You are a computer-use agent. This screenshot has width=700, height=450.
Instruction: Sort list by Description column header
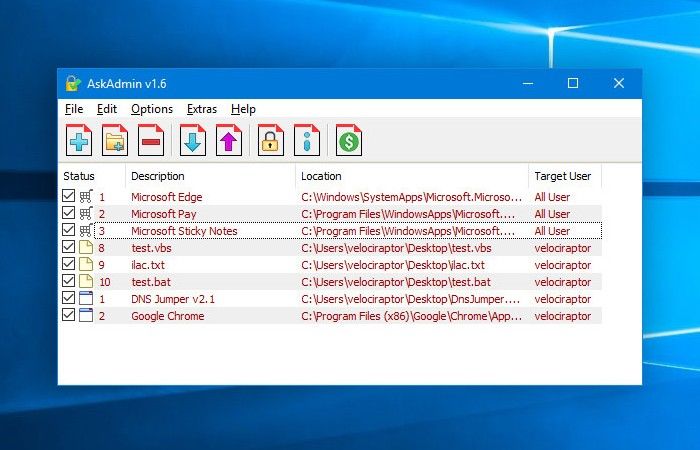158,176
